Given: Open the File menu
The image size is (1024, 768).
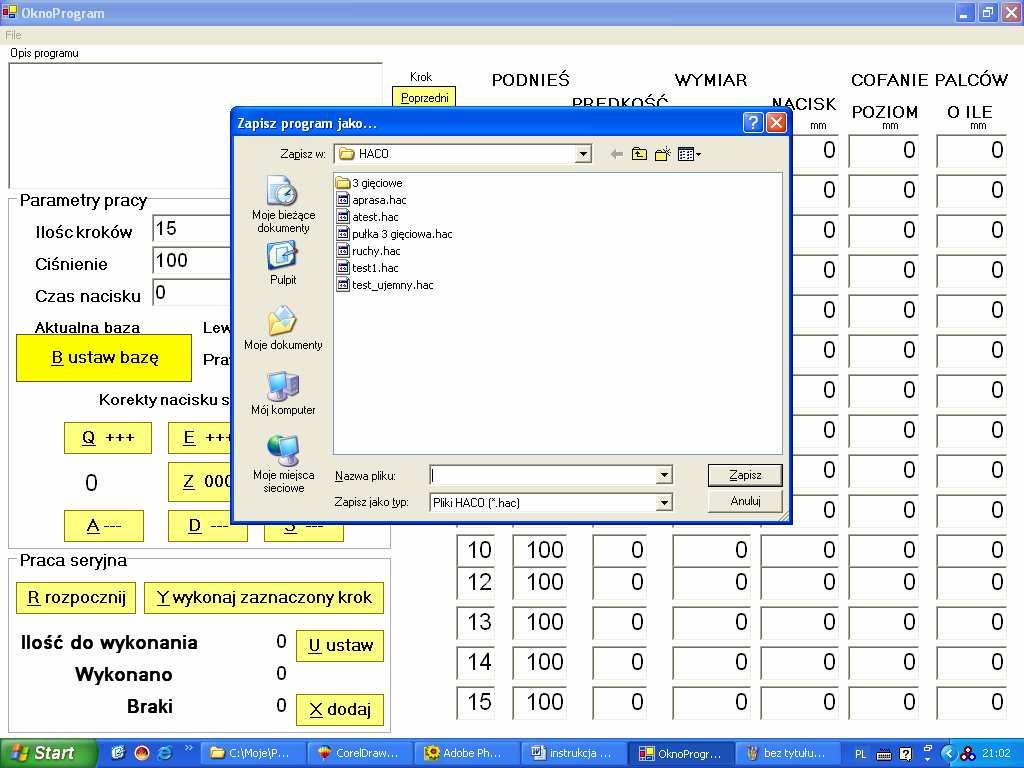Looking at the screenshot, I should [x=13, y=35].
